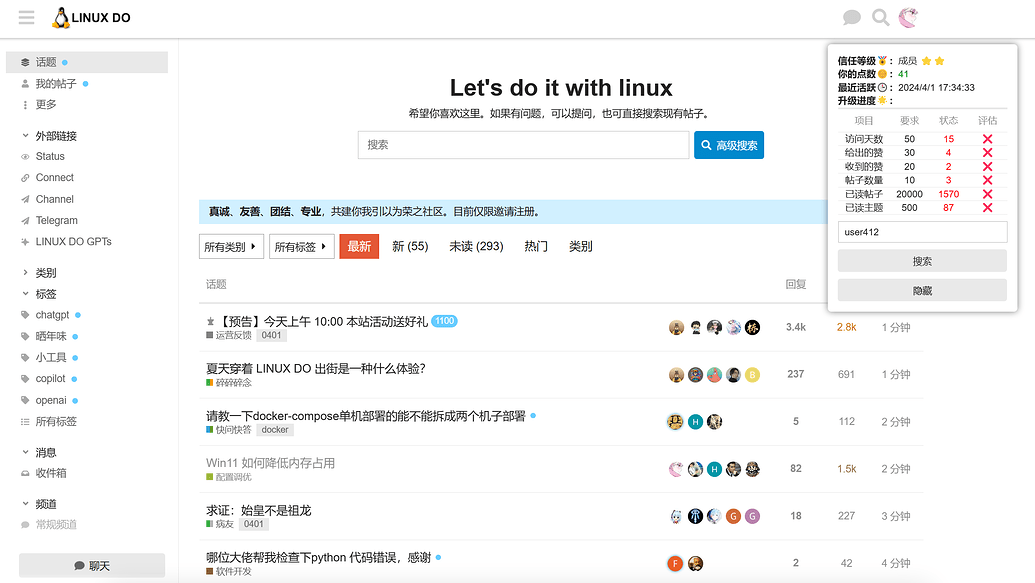Click the copilot tag icon
1035x583 pixels.
25,379
